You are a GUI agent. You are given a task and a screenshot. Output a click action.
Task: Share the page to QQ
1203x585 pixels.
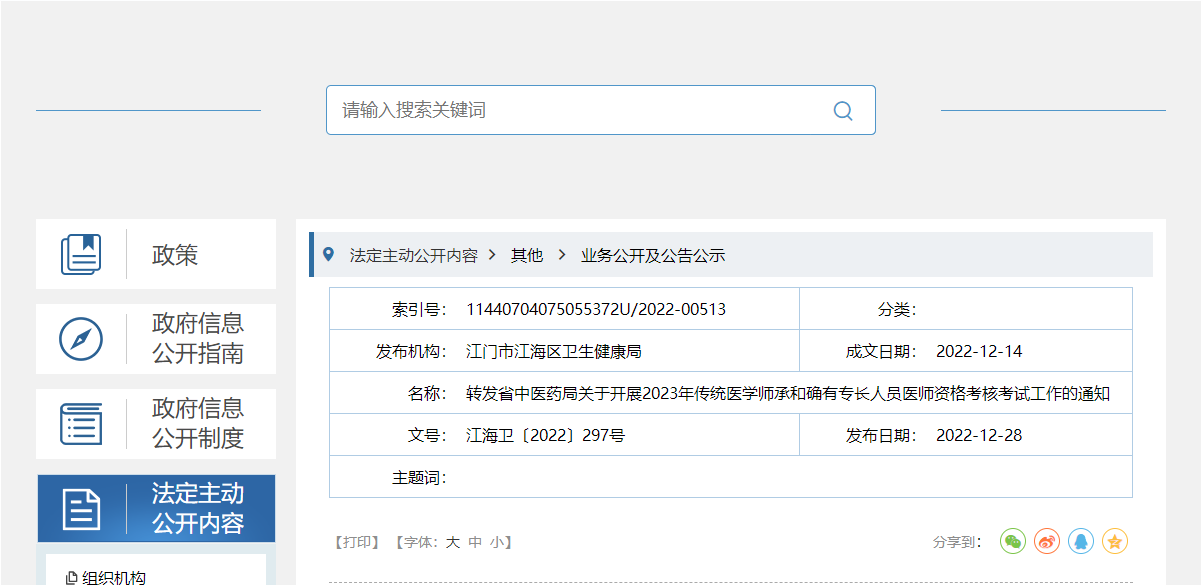tap(1081, 541)
